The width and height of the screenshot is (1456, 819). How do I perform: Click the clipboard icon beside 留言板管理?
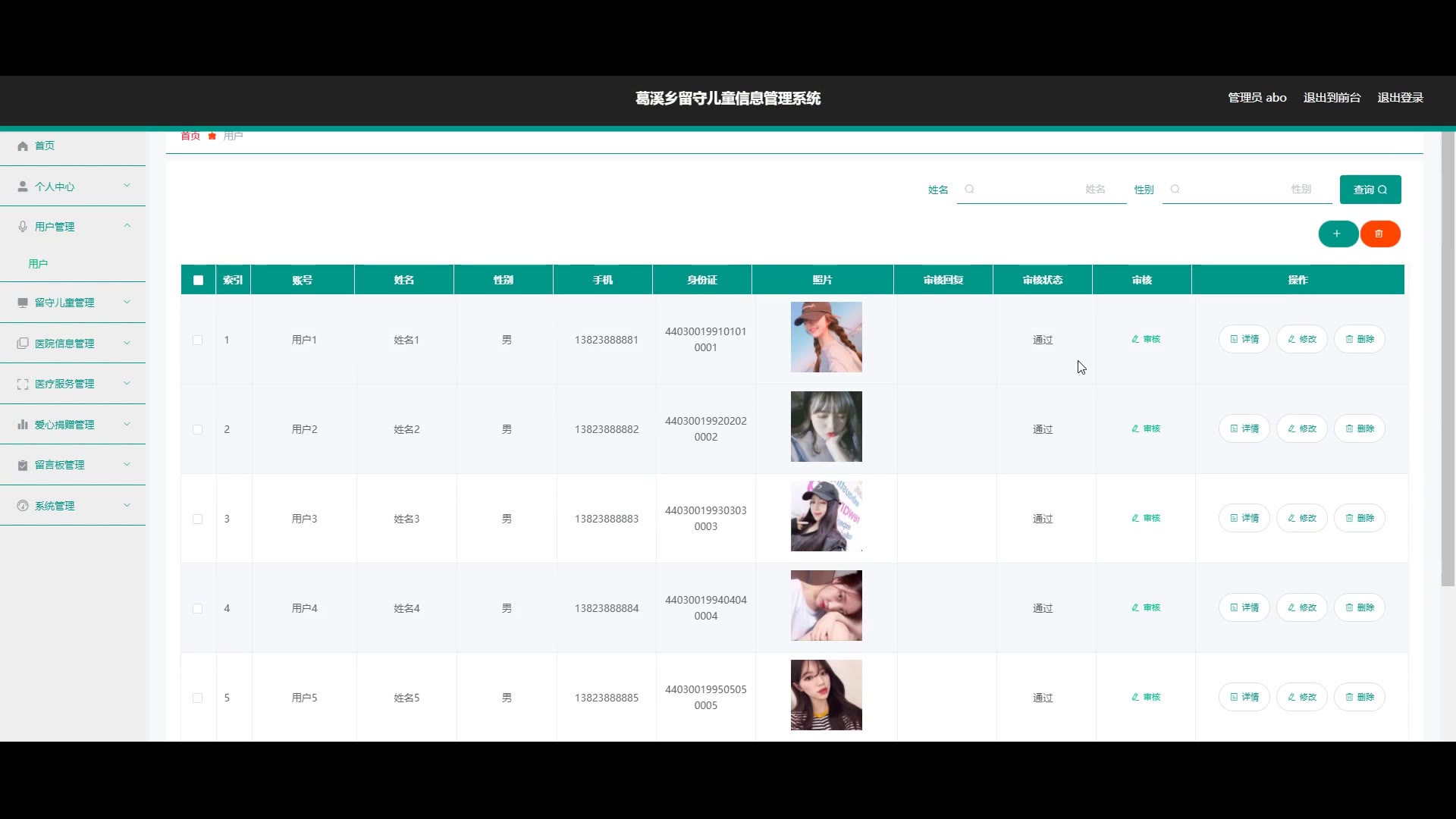(23, 465)
